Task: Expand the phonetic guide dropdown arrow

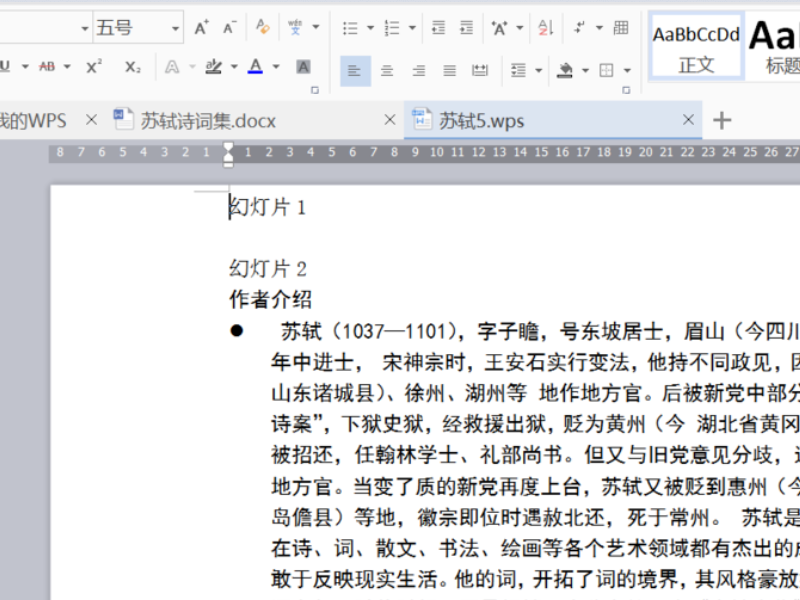Action: tap(316, 27)
